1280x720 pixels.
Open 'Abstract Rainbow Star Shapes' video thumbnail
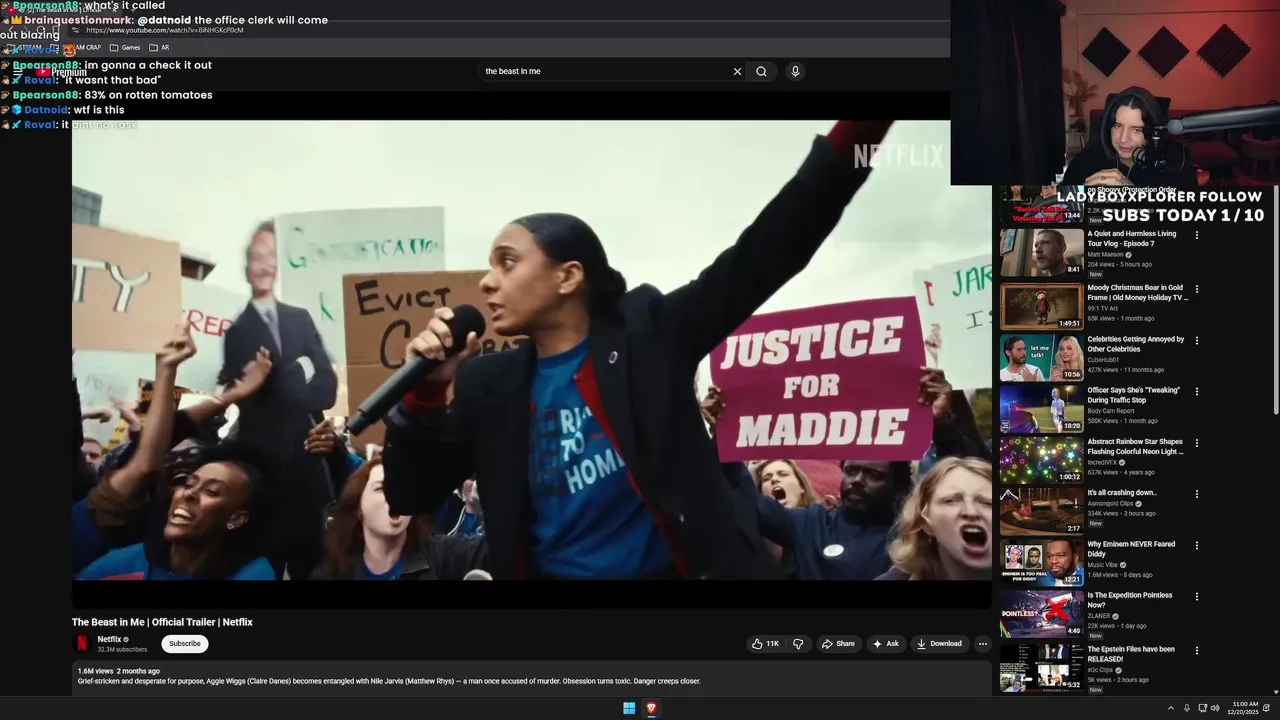coord(1041,460)
